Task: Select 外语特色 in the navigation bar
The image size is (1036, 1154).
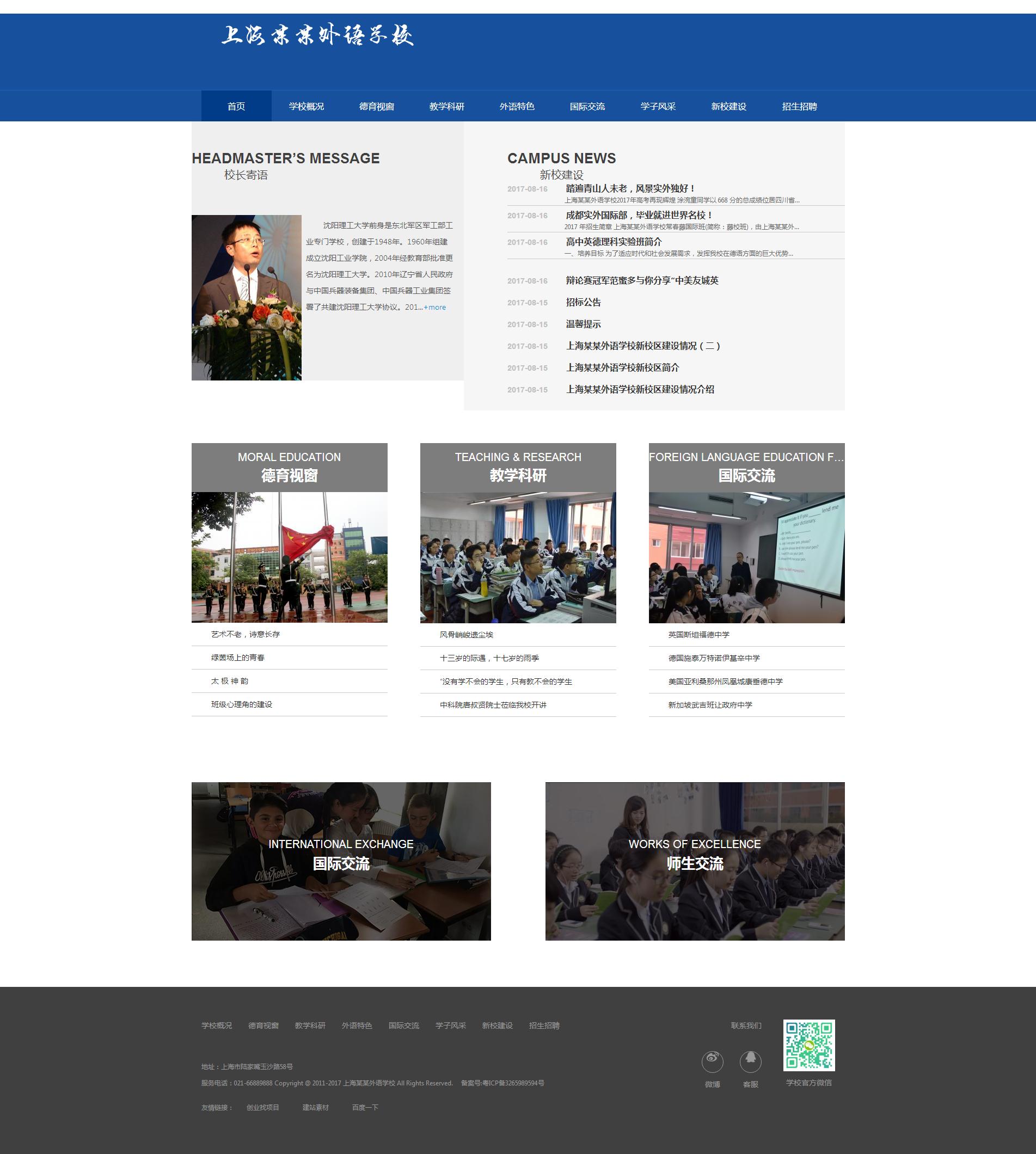Action: (x=517, y=106)
